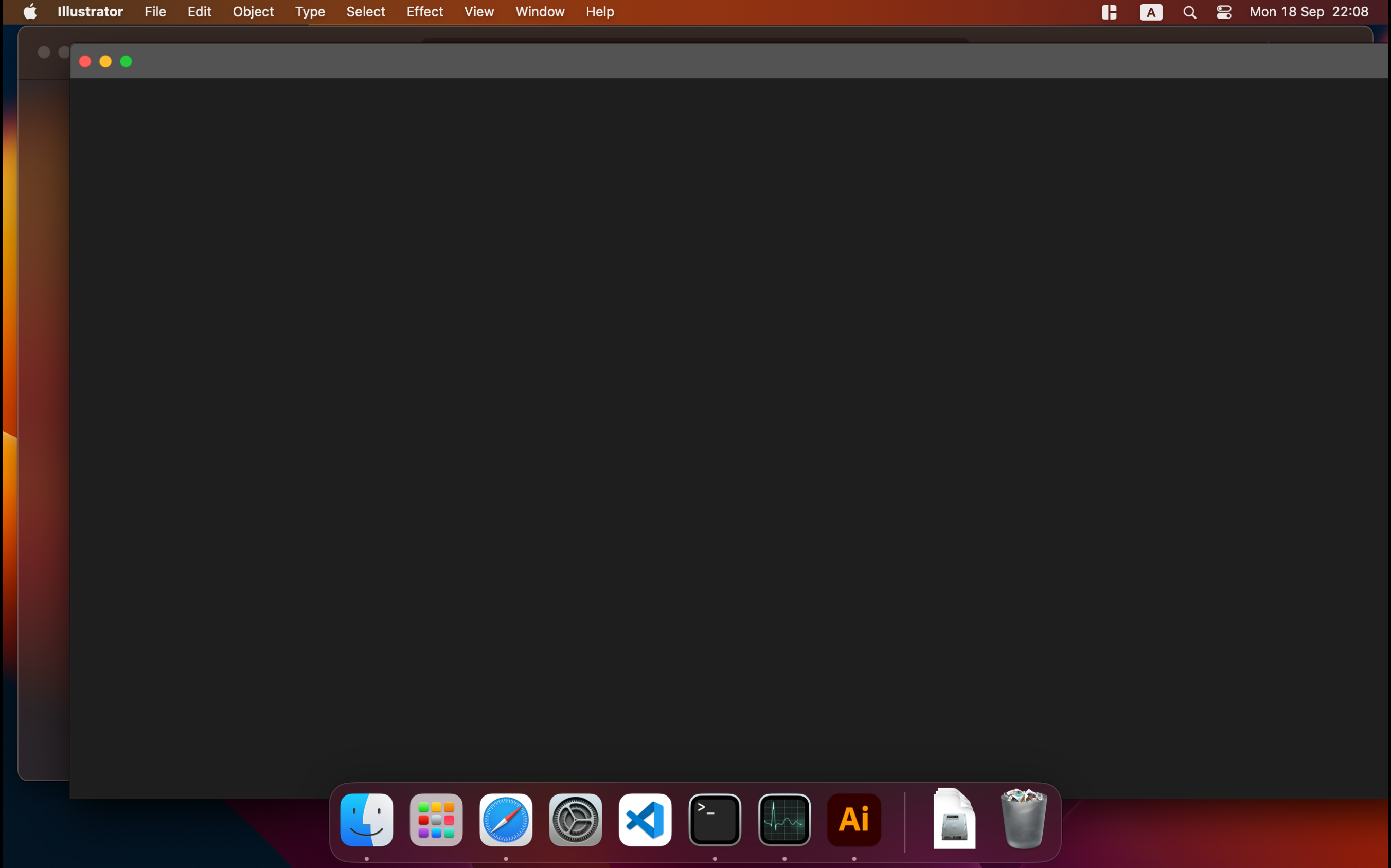This screenshot has width=1391, height=868.
Task: Open System Settings from the Dock
Action: pos(575,819)
